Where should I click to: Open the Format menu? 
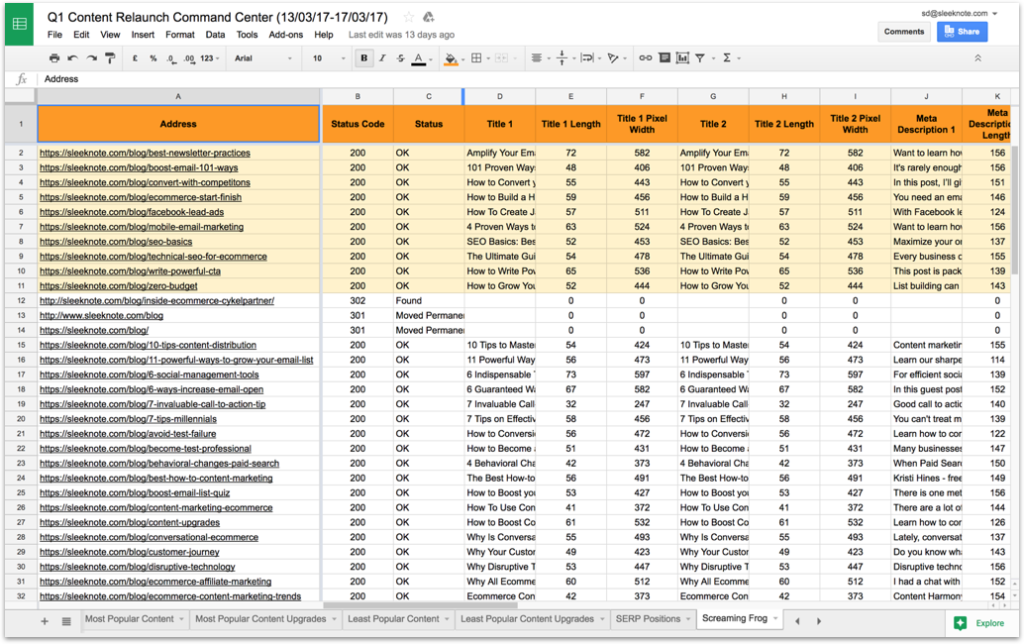(180, 35)
